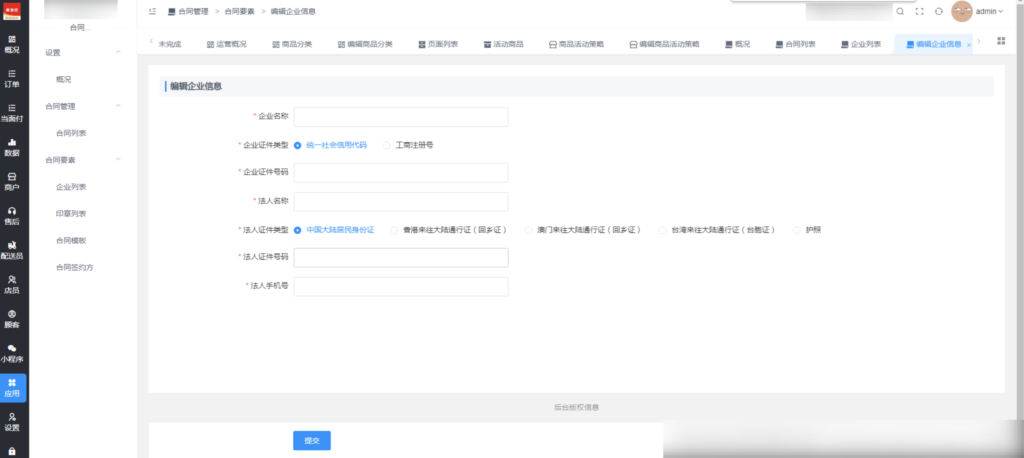Open the tab grid menu icon

point(1001,41)
